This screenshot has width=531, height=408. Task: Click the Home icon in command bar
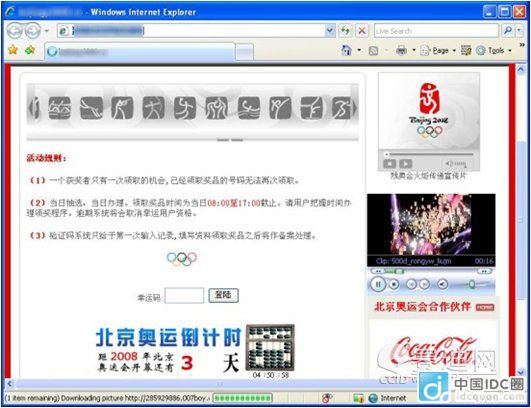(346, 51)
